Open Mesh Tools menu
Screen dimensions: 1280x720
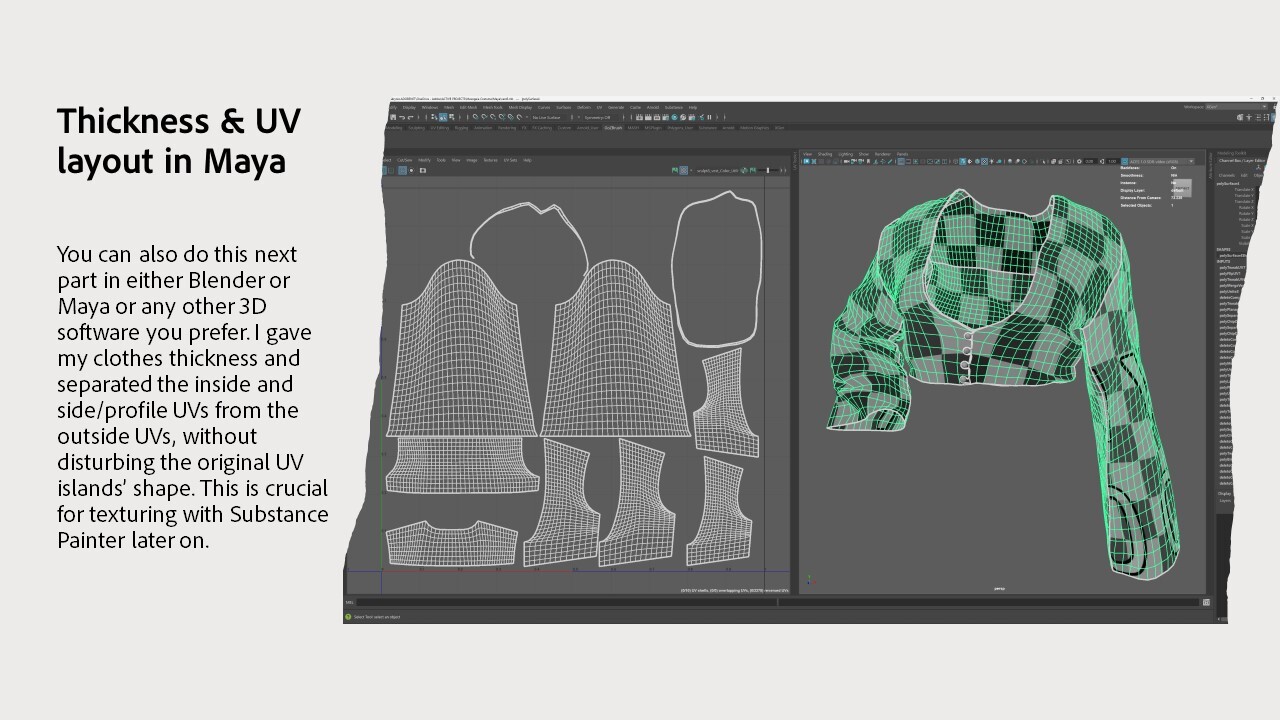492,107
